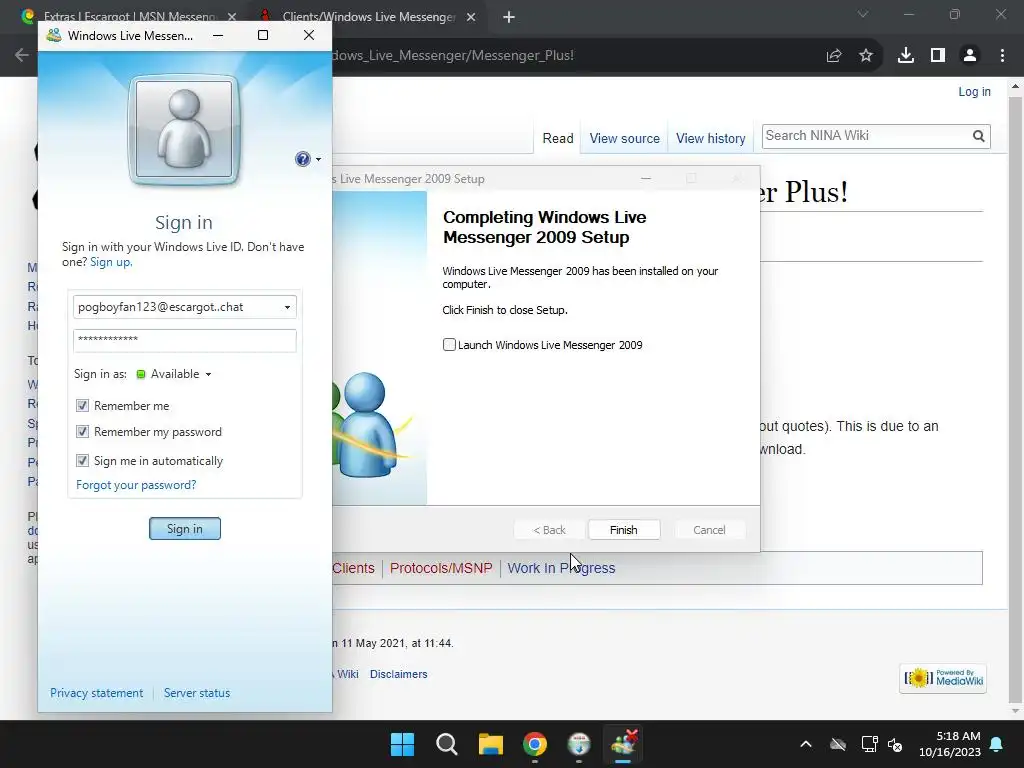Close the Clients/Windows Live Messenger tab
This screenshot has width=1024, height=768.
pos(471,17)
